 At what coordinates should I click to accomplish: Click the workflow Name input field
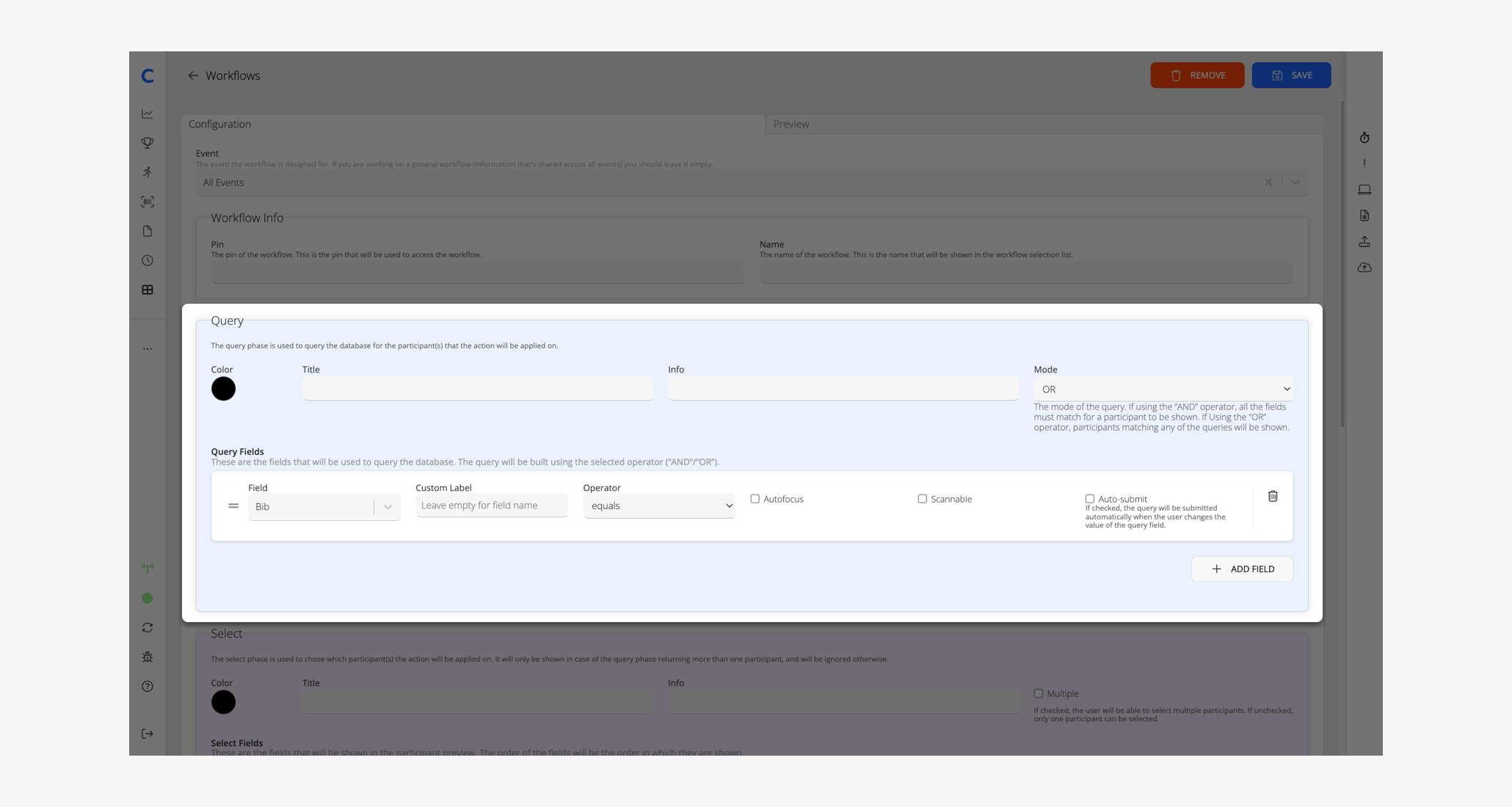pyautogui.click(x=1026, y=272)
